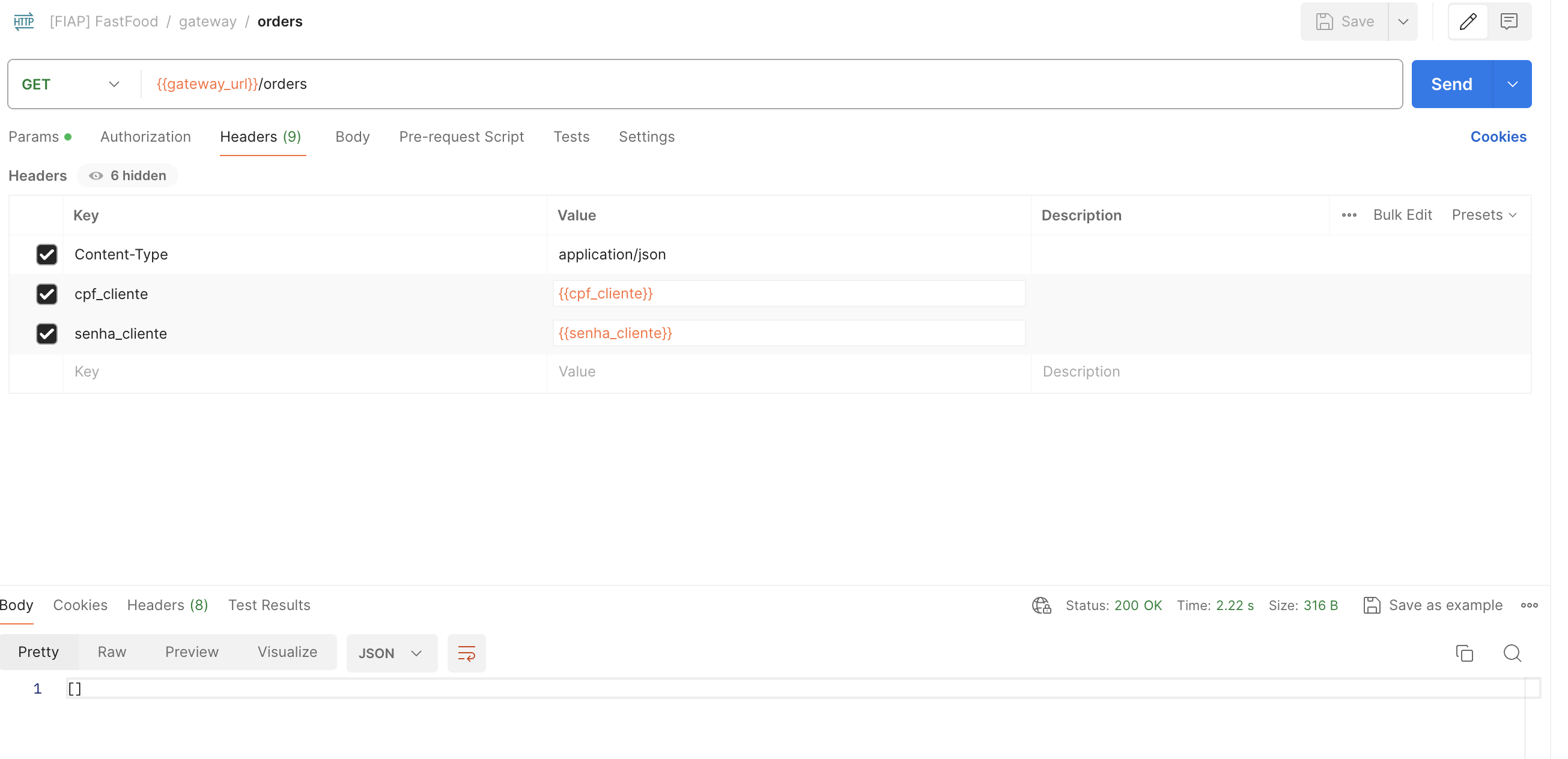Toggle the senha_cliente header checkbox

click(x=47, y=333)
